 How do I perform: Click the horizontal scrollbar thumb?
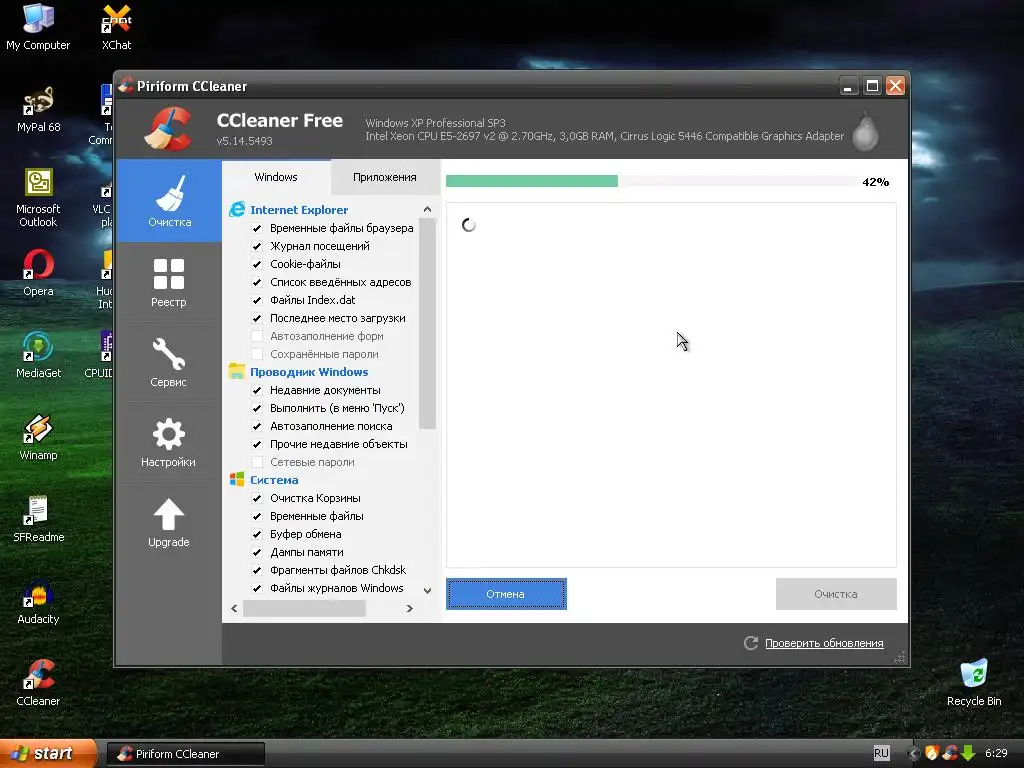(x=304, y=608)
